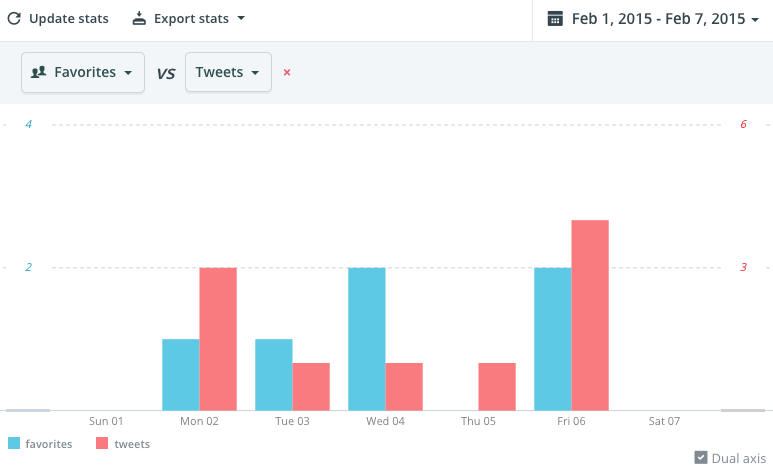
Task: Open the Tweets metric dropdown
Action: pyautogui.click(x=228, y=73)
